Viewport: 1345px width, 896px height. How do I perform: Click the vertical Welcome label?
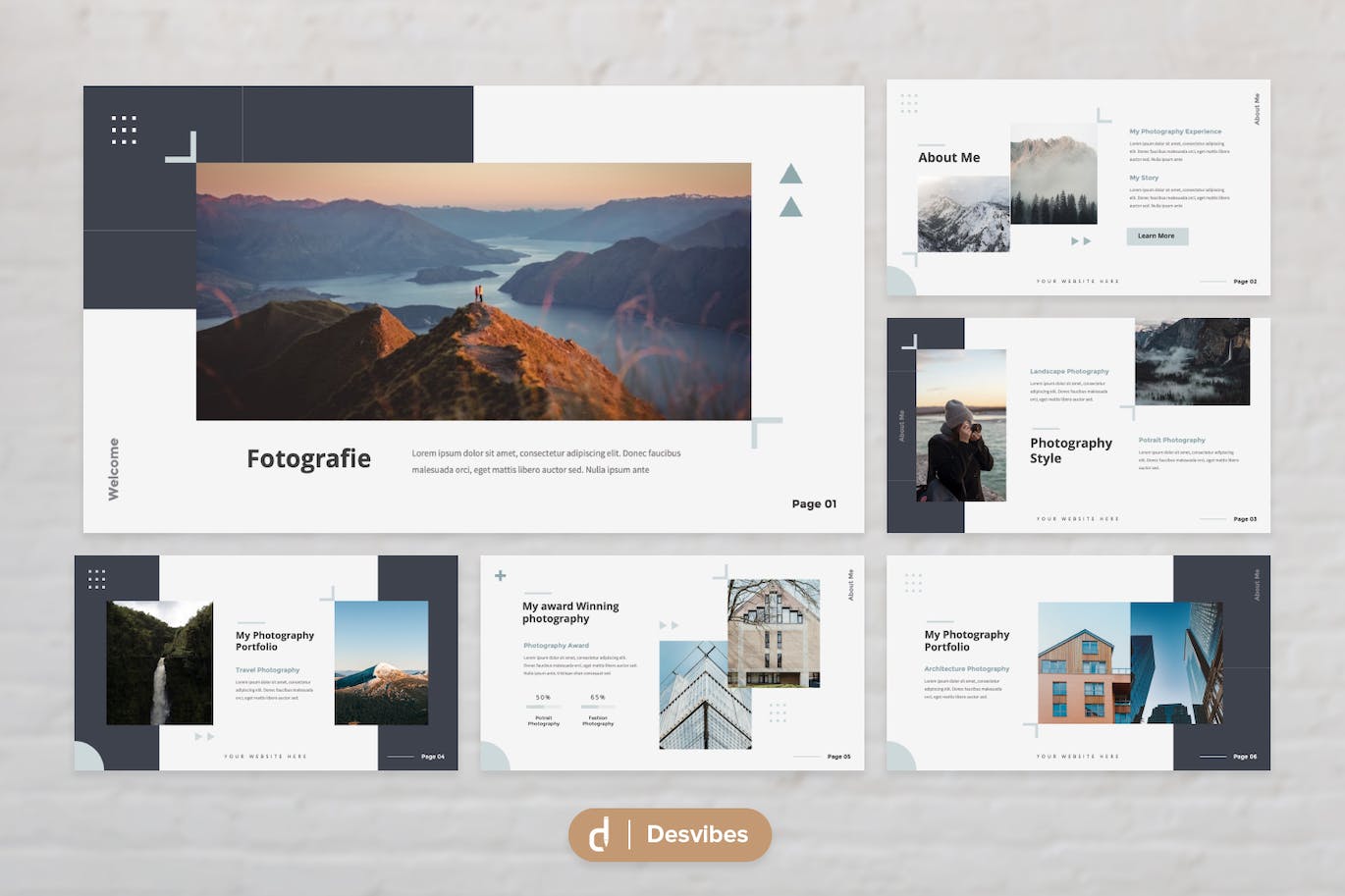[x=113, y=469]
